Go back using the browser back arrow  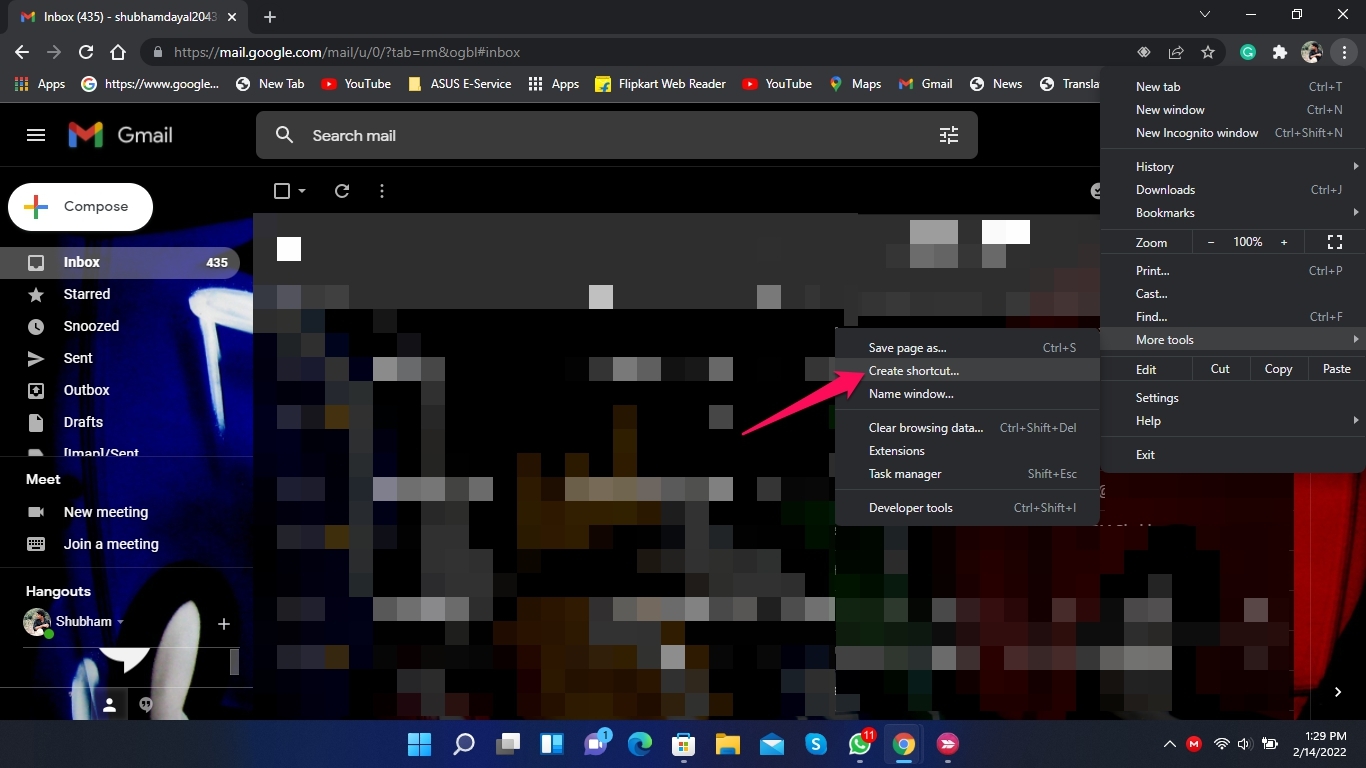[x=22, y=52]
